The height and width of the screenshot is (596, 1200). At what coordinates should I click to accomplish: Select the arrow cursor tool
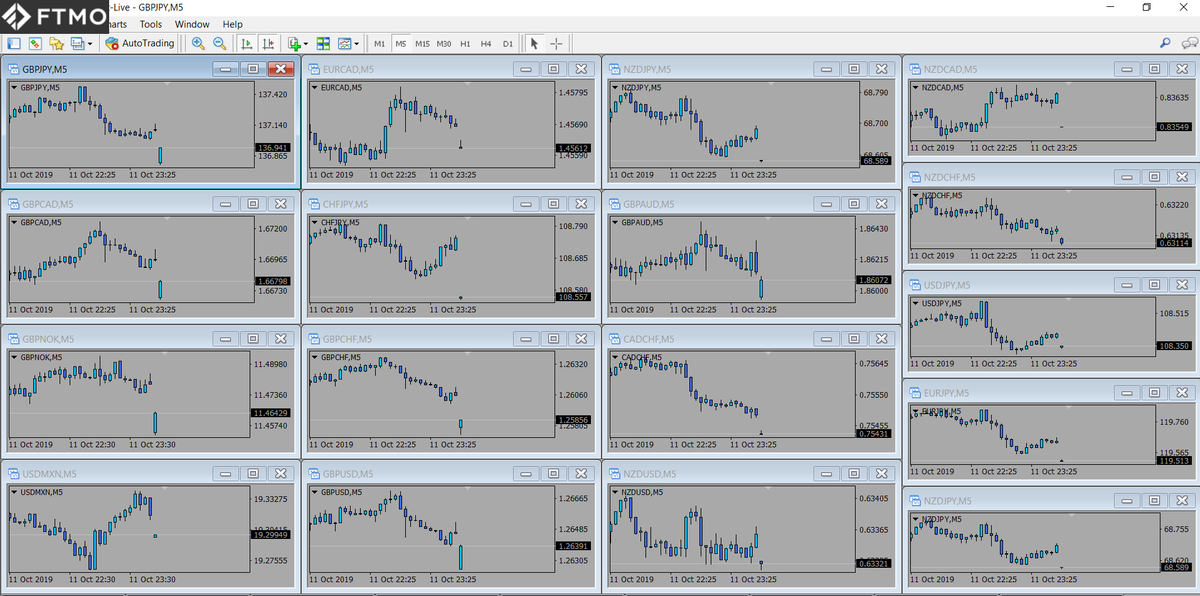coord(534,43)
